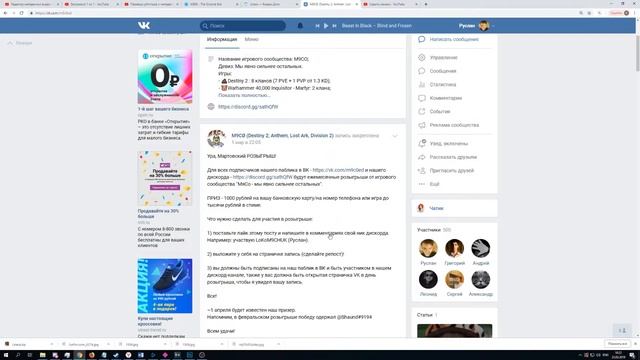Open the Руслан profile menu

476,26
